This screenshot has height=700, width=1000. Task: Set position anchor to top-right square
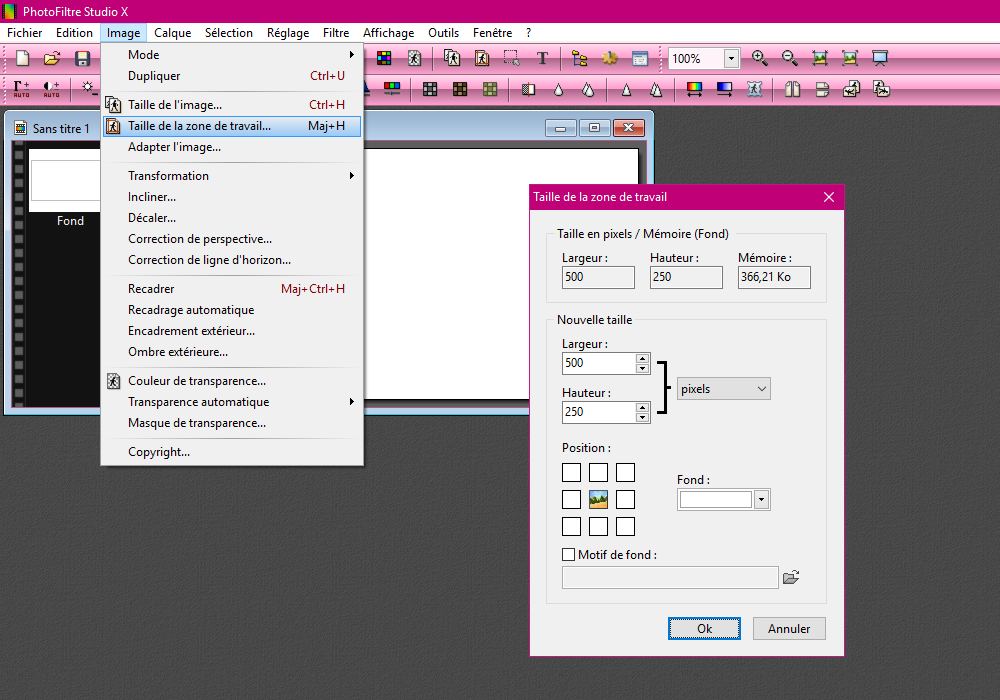[625, 472]
